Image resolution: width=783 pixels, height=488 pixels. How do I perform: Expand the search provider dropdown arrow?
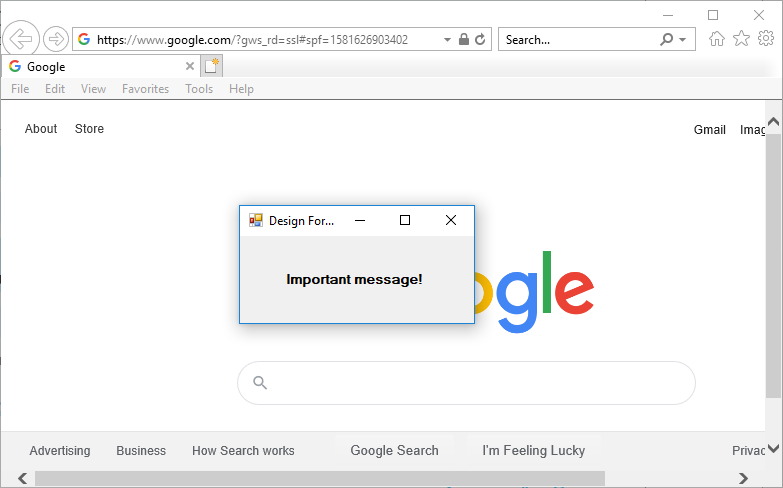(683, 39)
